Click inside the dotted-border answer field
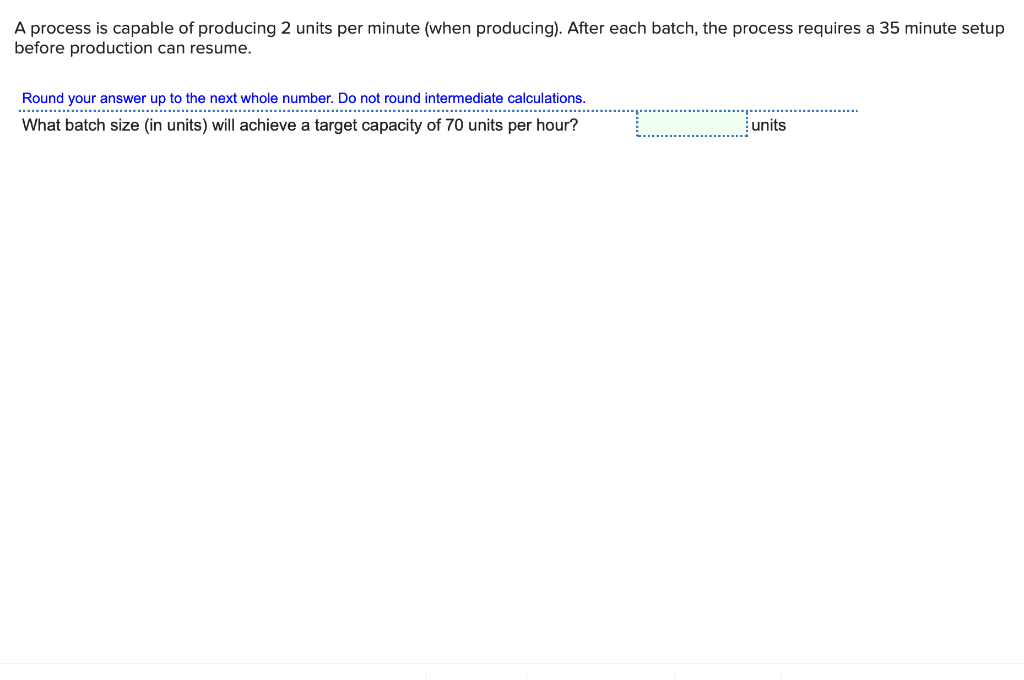This screenshot has height=680, width=1024. point(691,124)
